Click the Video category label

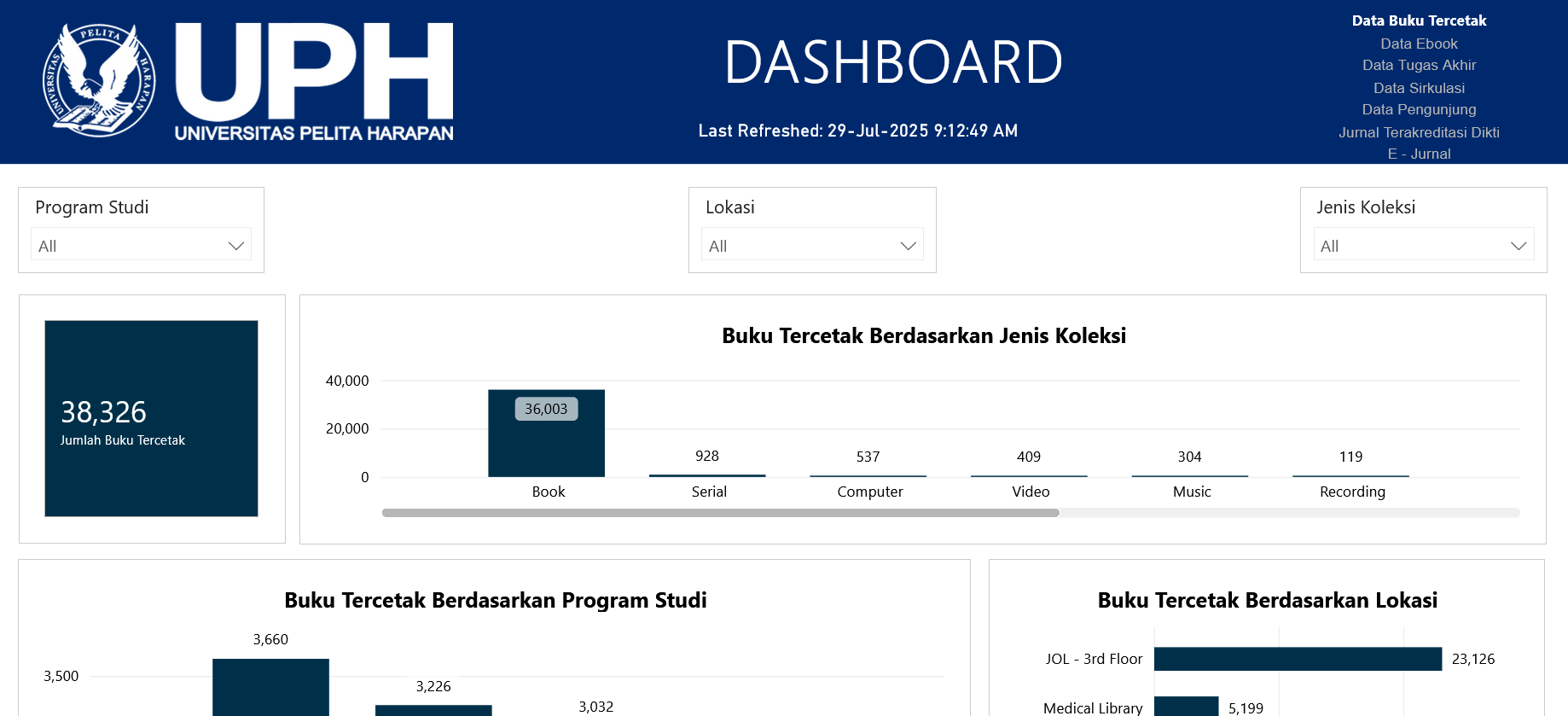pos(1031,492)
